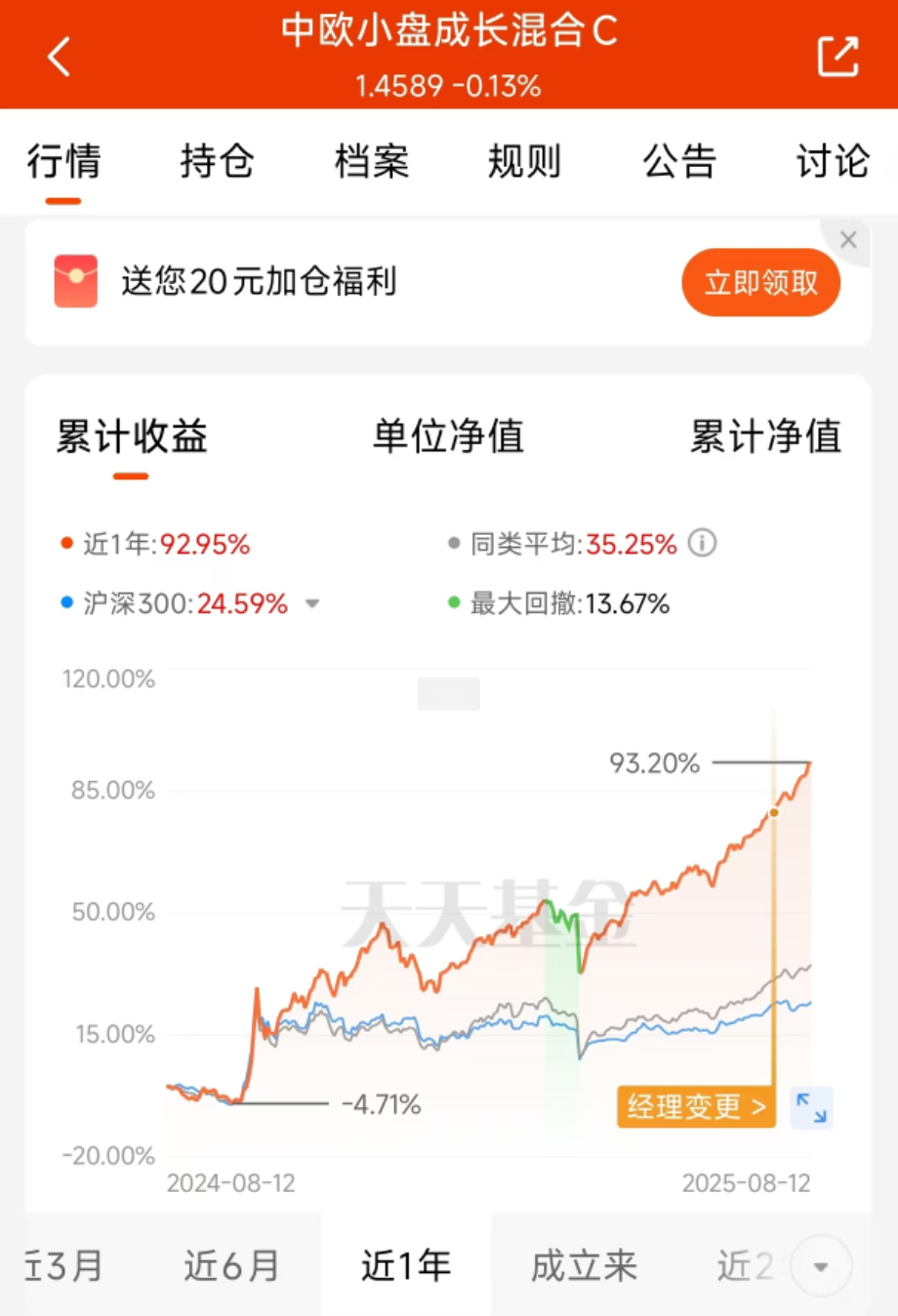The height and width of the screenshot is (1316, 898).
Task: Choose 成立来 time range
Action: (x=584, y=1266)
